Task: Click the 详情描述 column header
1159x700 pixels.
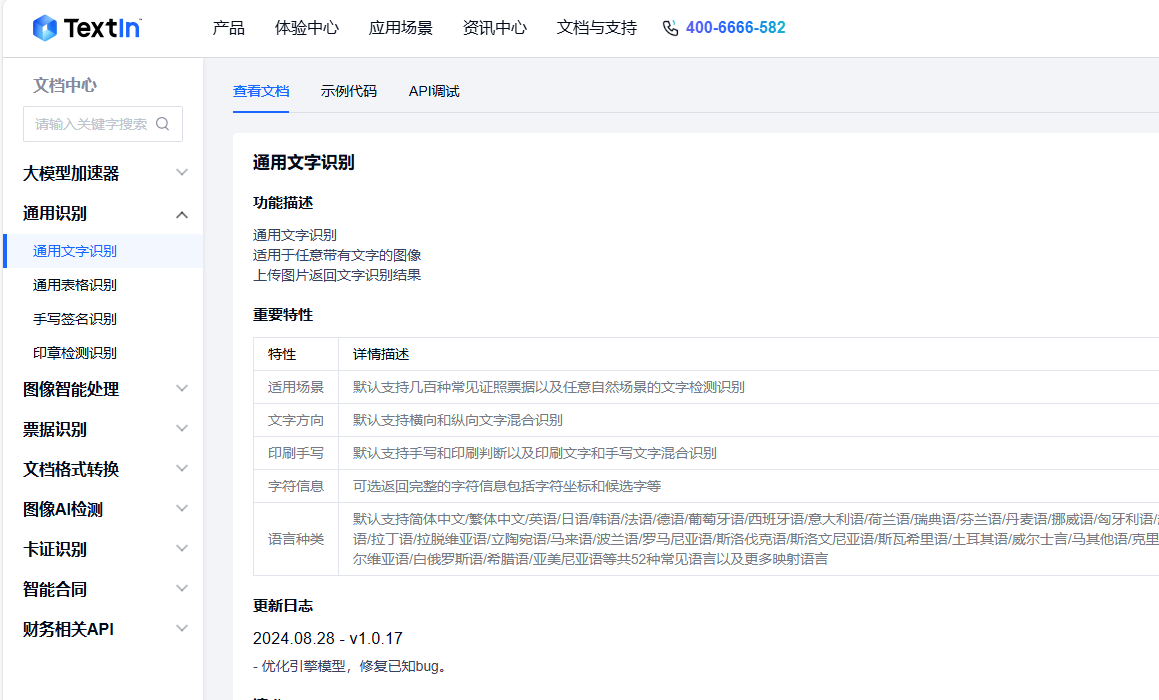Action: pos(381,355)
